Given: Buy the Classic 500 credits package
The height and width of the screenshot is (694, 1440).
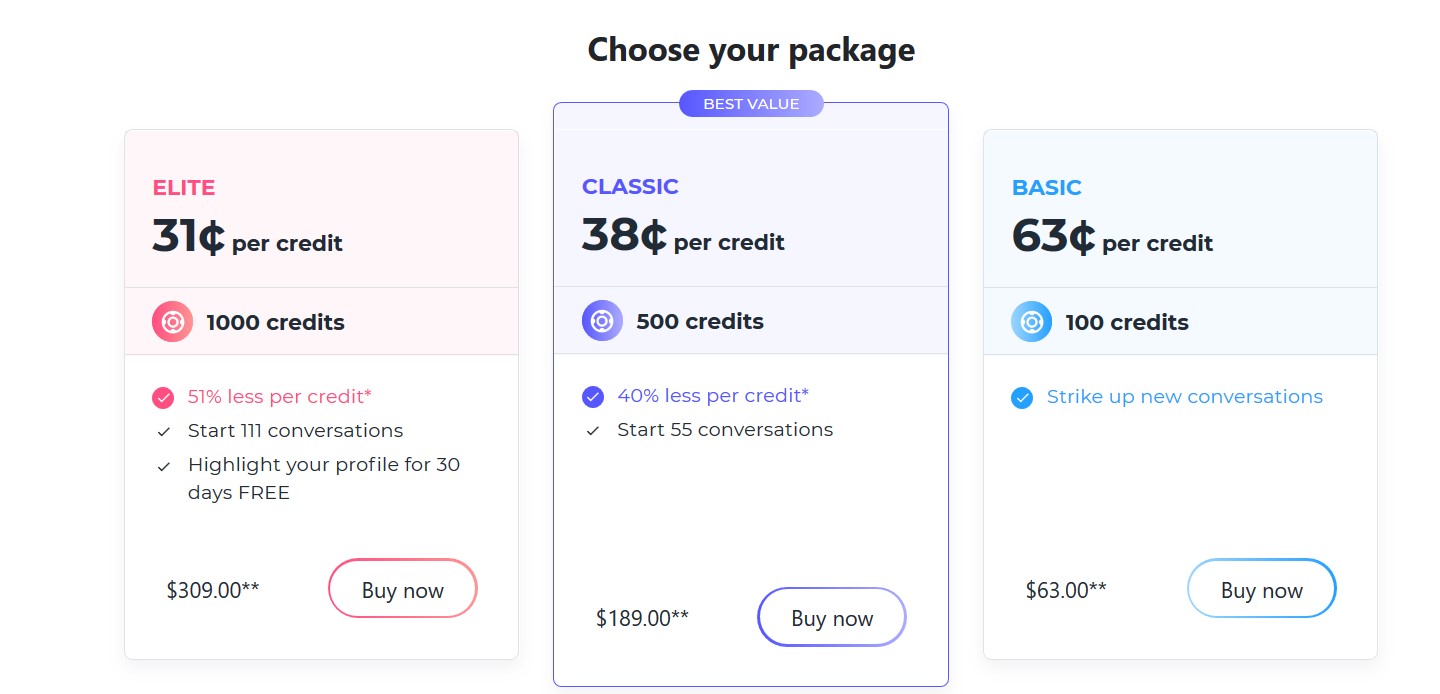Looking at the screenshot, I should coord(832,618).
